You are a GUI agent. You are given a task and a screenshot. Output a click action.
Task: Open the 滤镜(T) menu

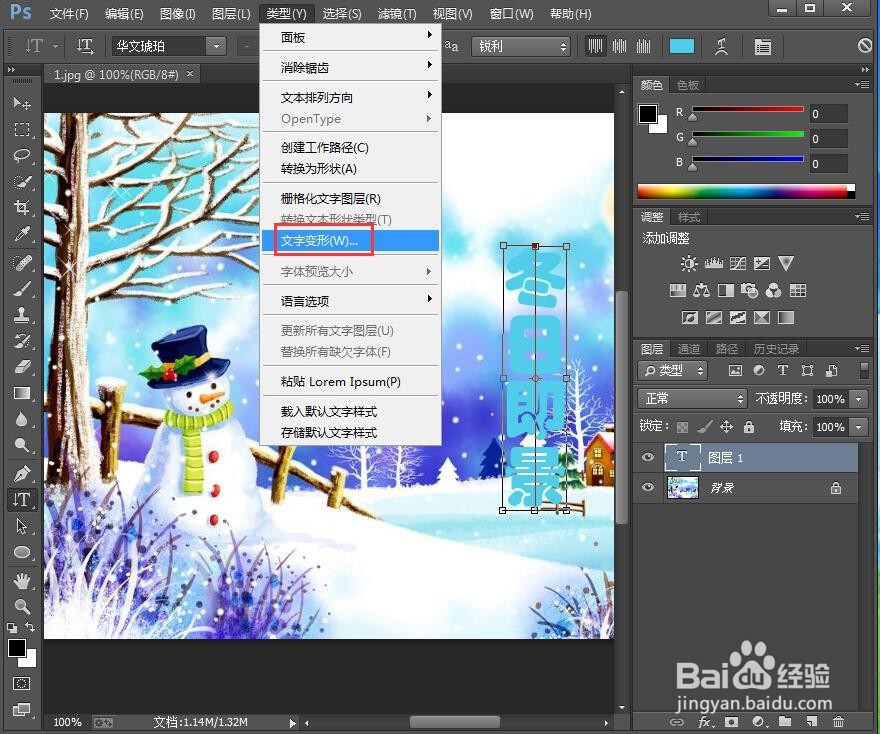397,13
